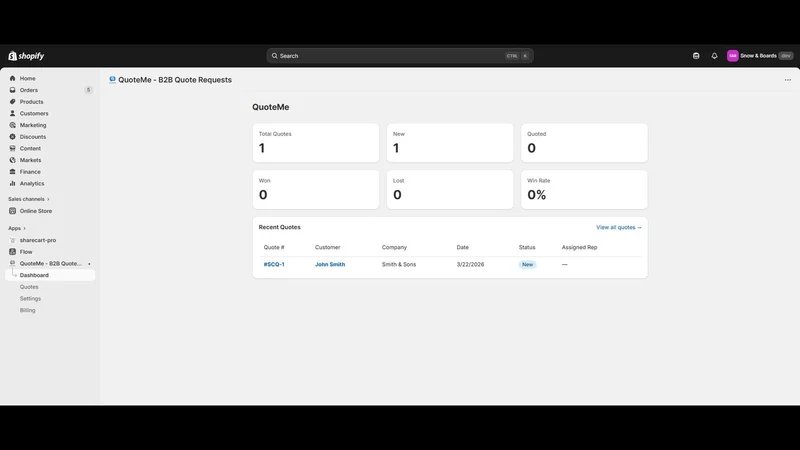Screen dimensions: 800x450
Task: Go to the Quotes menu item
Action: (x=29, y=287)
